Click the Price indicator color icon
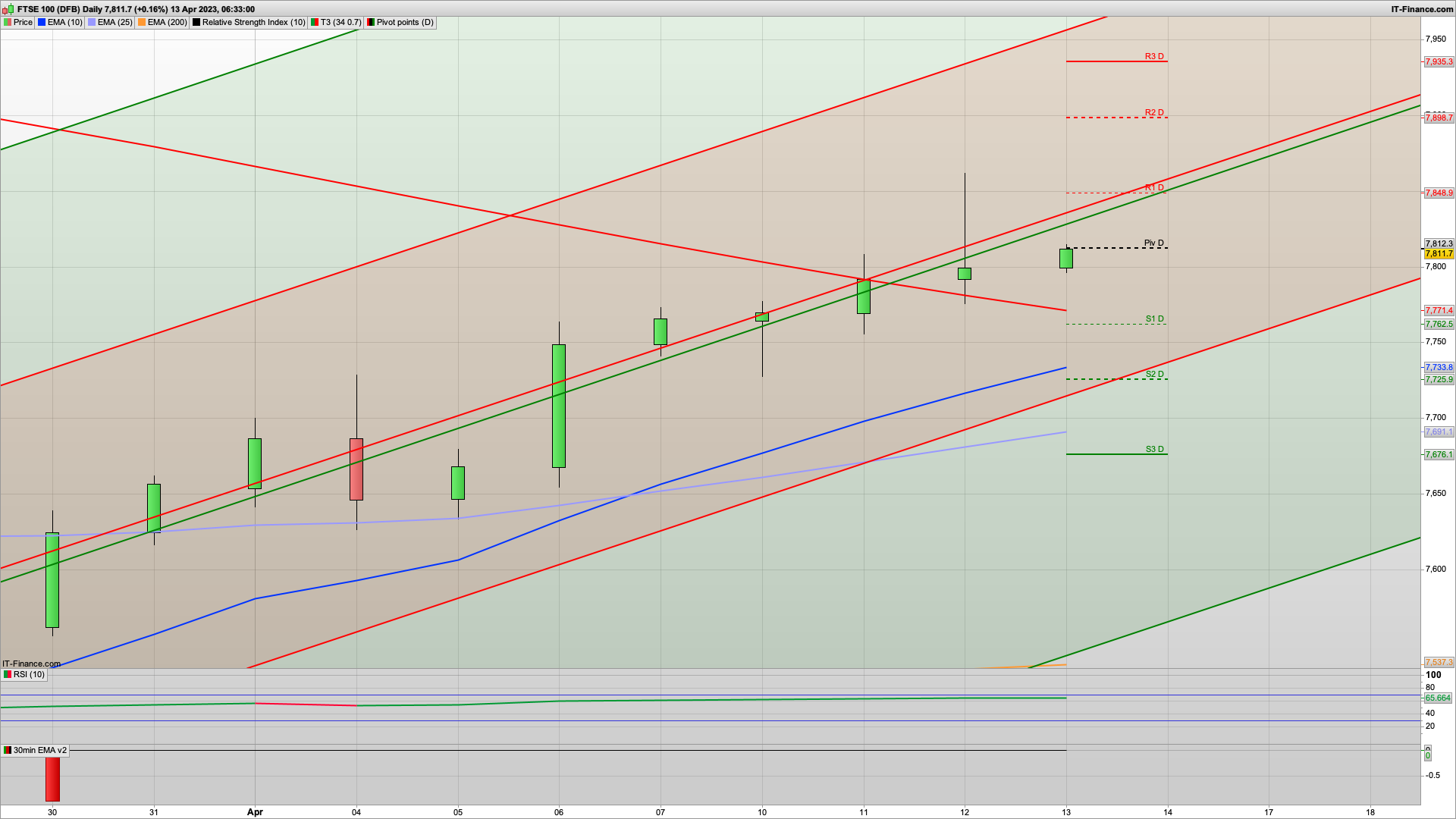1456x819 pixels. pyautogui.click(x=8, y=23)
